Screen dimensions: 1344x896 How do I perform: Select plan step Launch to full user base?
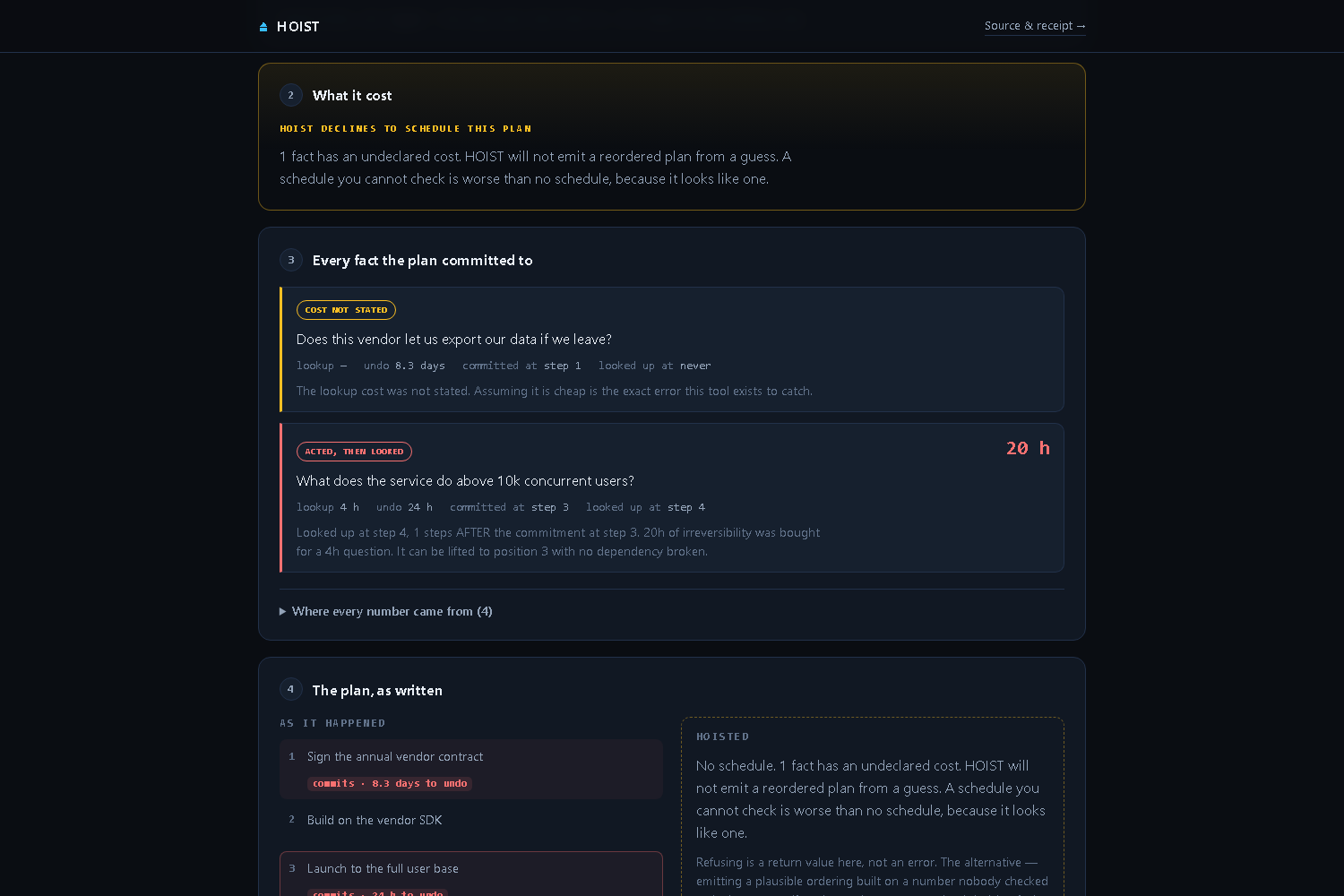(471, 874)
